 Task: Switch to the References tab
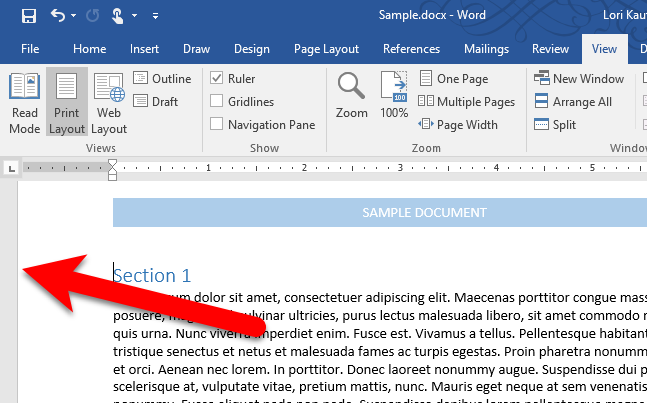(411, 48)
